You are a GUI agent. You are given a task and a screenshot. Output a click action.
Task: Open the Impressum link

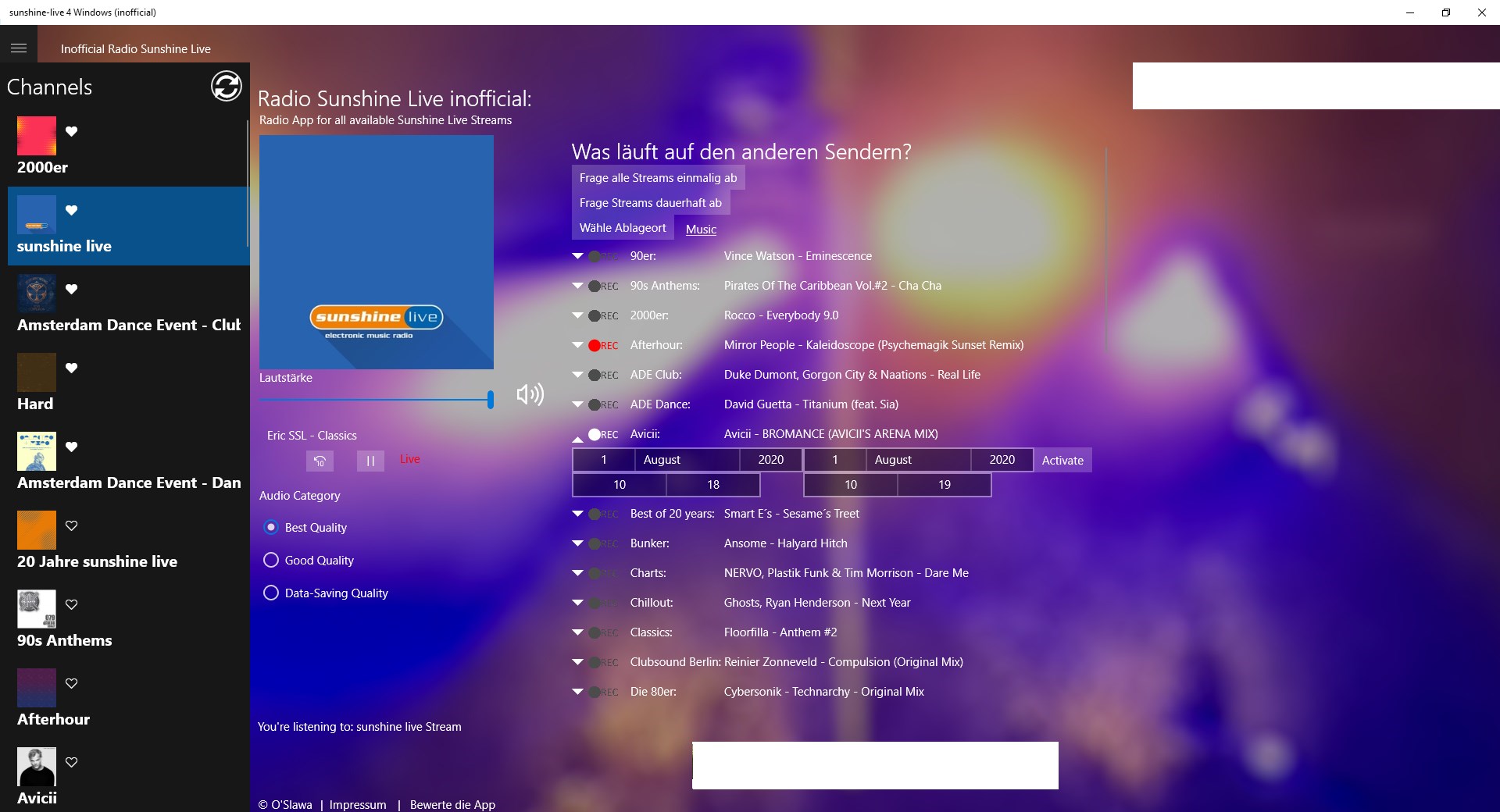pos(358,804)
